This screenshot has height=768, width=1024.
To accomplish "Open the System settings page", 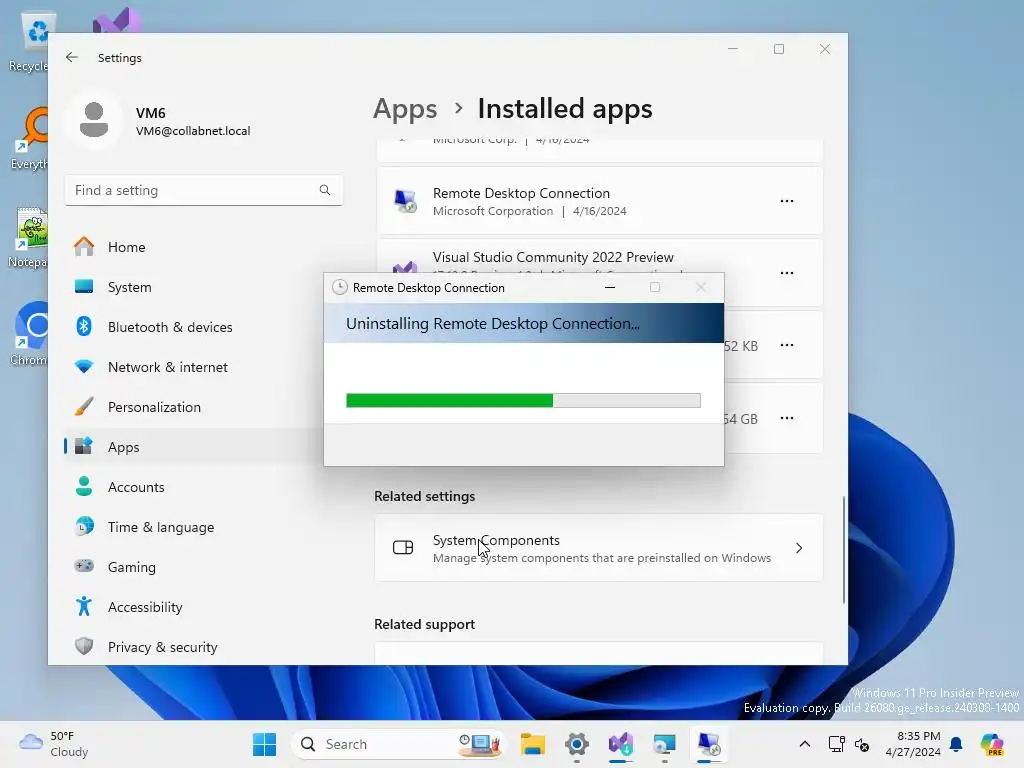I will pos(193,287).
